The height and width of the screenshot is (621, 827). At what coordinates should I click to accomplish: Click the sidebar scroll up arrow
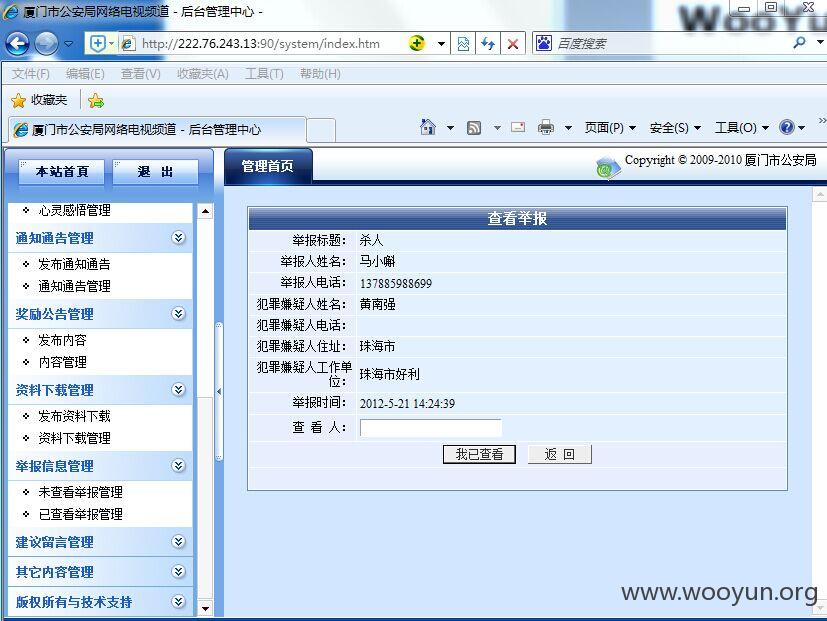(x=205, y=212)
